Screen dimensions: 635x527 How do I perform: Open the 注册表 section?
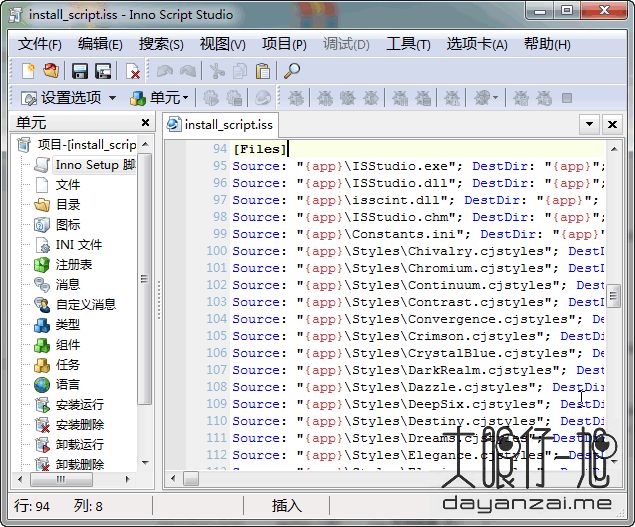pyautogui.click(x=63, y=265)
